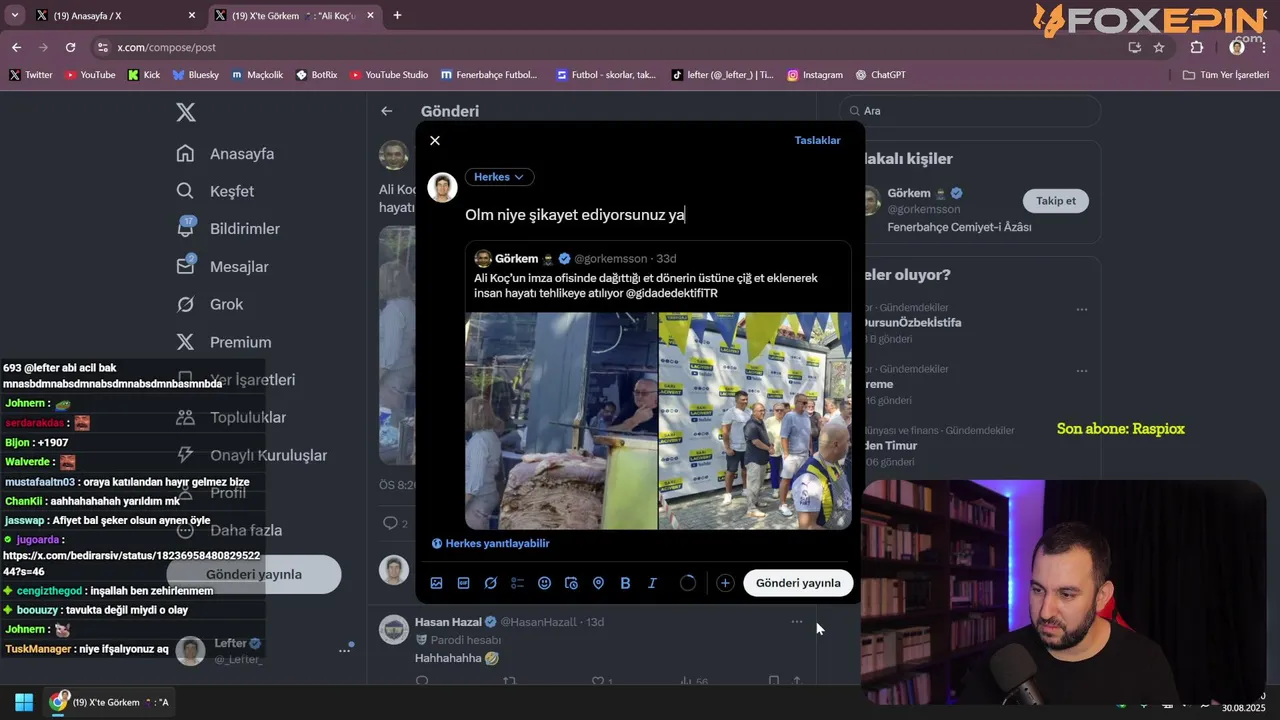Screen dimensions: 1280x720
Task: Publish with dialog's Gönderi yayınla button
Action: (x=798, y=583)
